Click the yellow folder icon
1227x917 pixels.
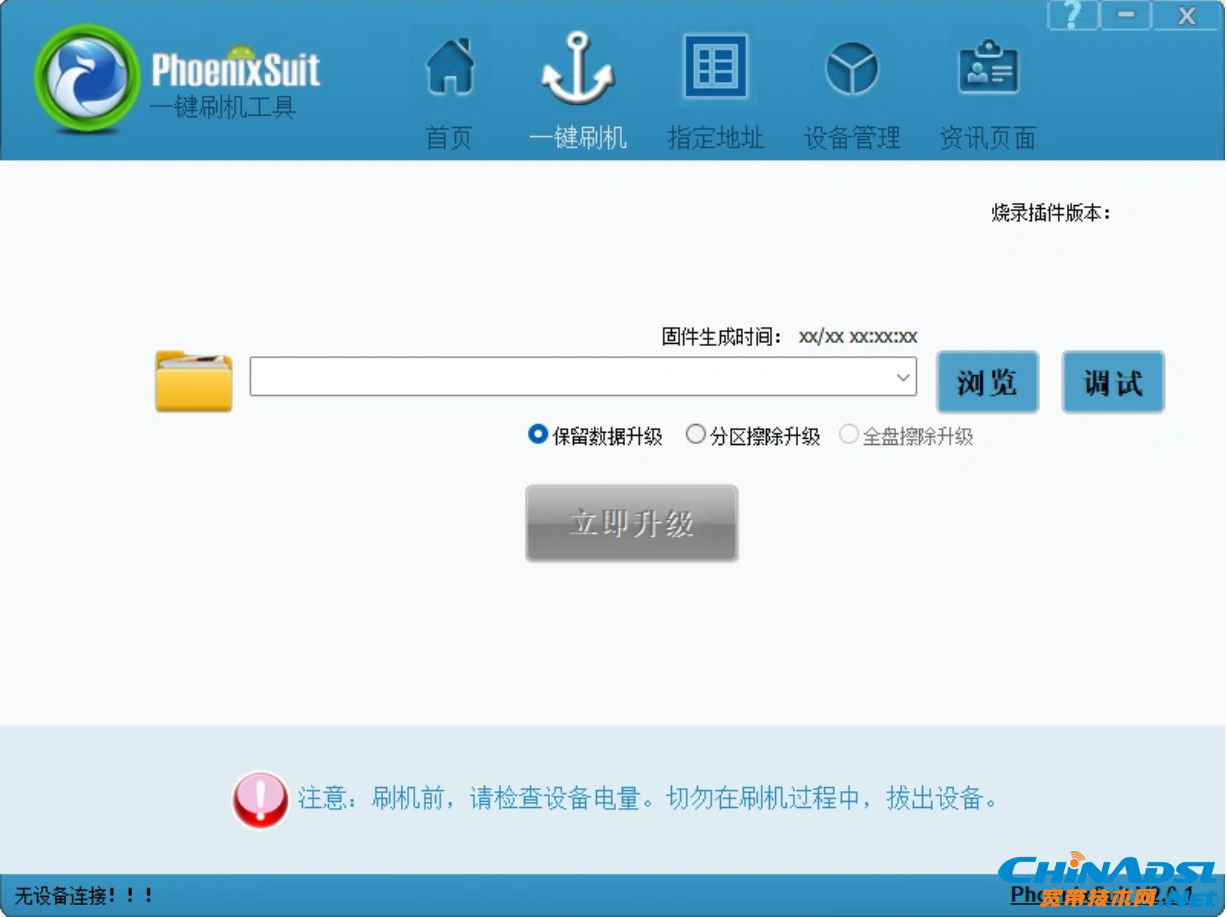coord(194,381)
